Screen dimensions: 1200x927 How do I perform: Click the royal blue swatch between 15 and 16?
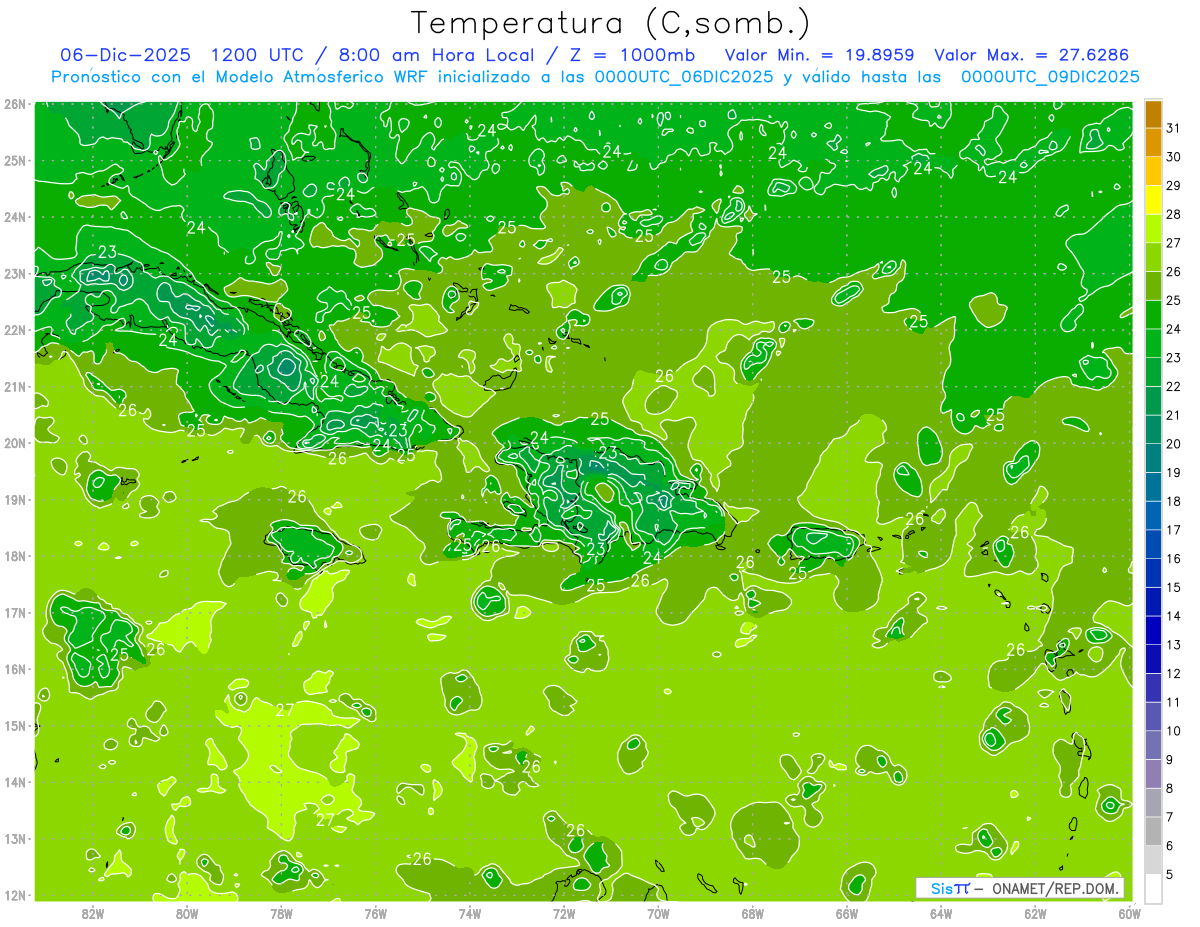coord(1153,573)
